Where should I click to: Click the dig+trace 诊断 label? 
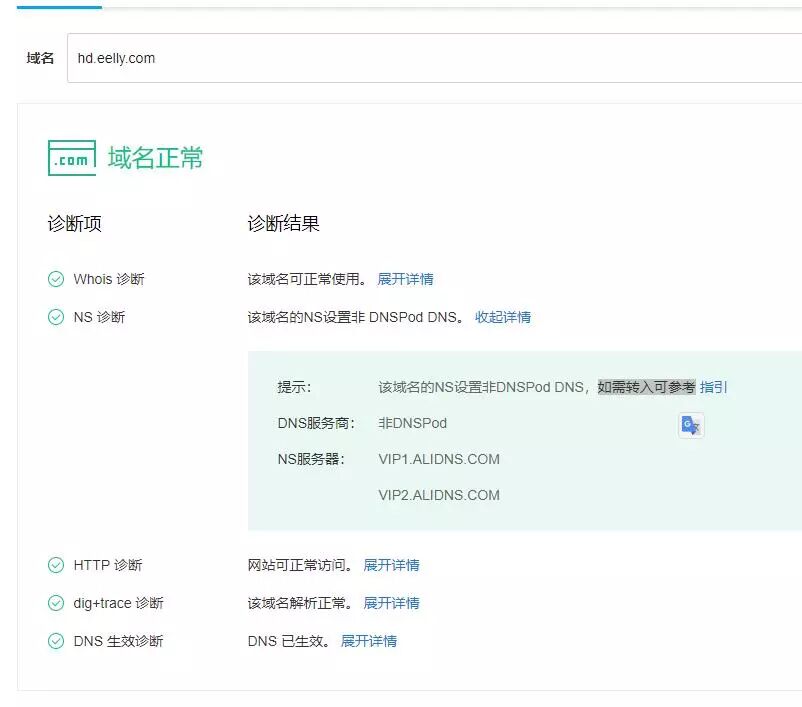[119, 603]
